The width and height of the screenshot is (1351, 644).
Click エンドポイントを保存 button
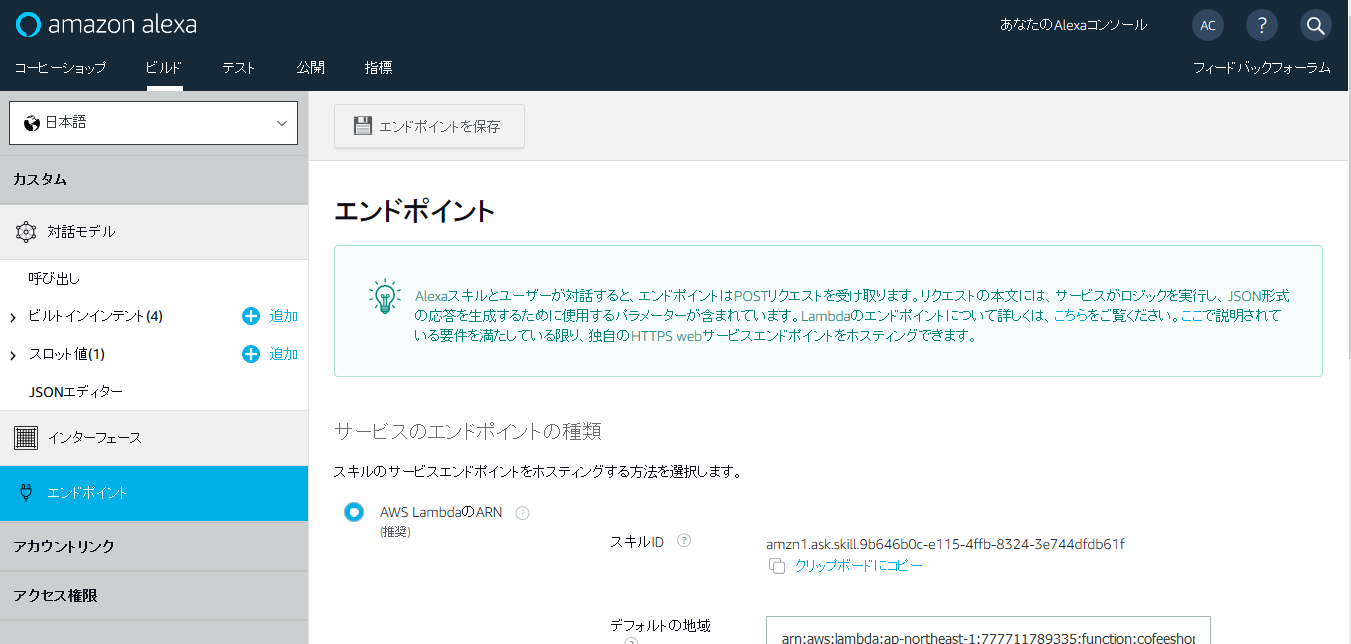click(x=429, y=126)
